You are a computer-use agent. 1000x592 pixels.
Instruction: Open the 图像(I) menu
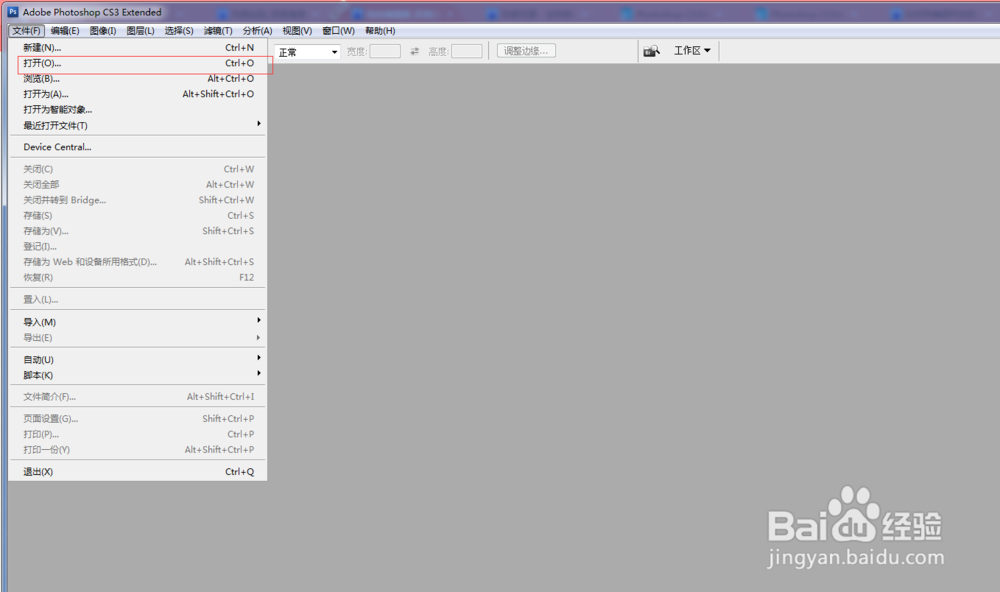click(103, 31)
